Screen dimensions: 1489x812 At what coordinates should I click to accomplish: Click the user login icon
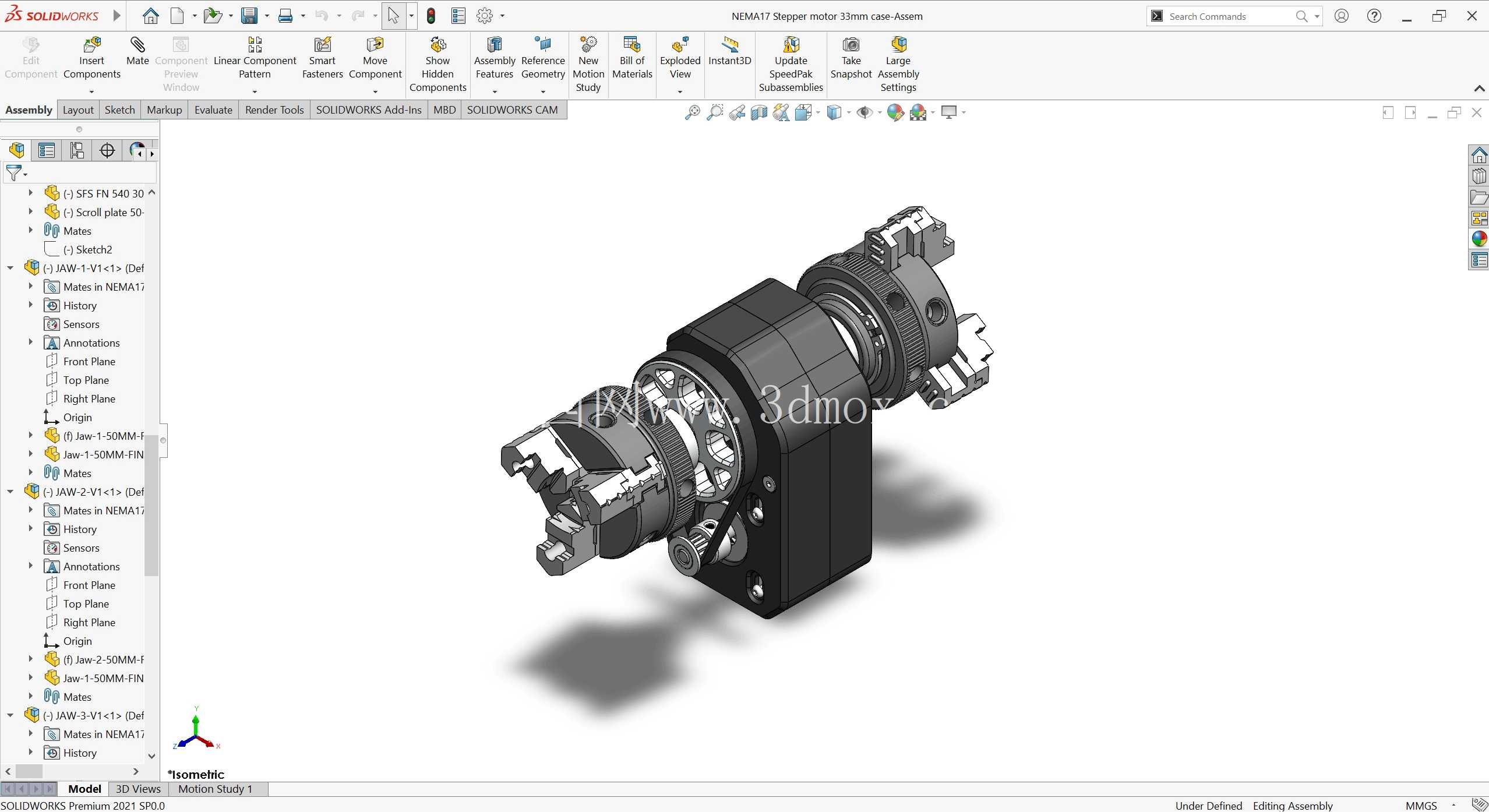tap(1342, 16)
